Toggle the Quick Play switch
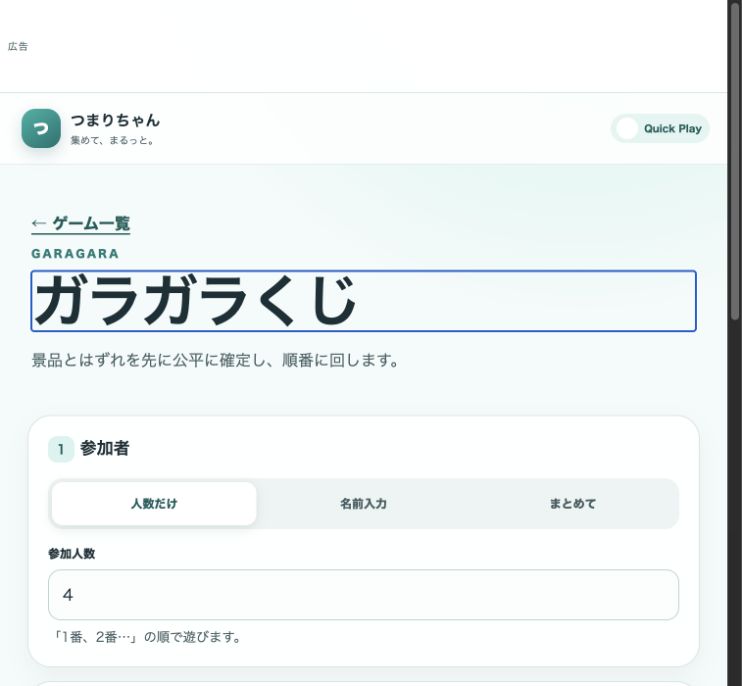Viewport: 742px width, 686px height. point(660,129)
